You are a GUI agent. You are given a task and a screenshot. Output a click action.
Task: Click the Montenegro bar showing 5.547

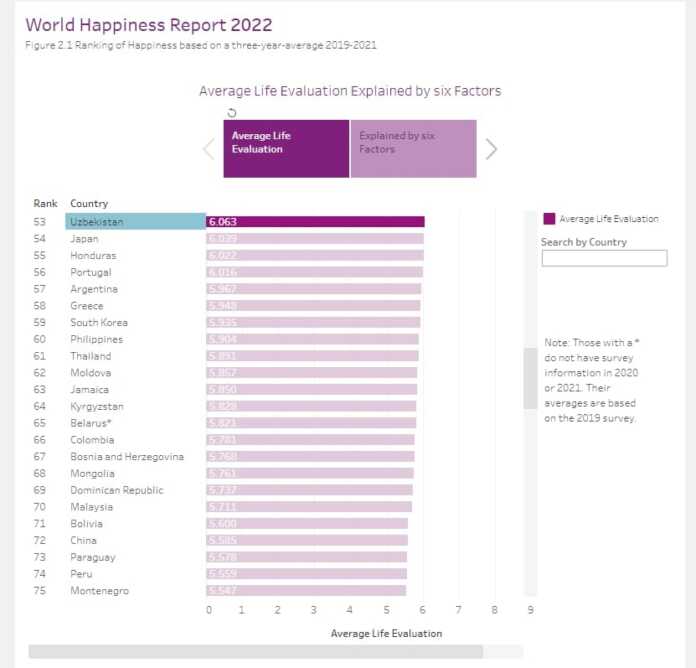[x=306, y=591]
